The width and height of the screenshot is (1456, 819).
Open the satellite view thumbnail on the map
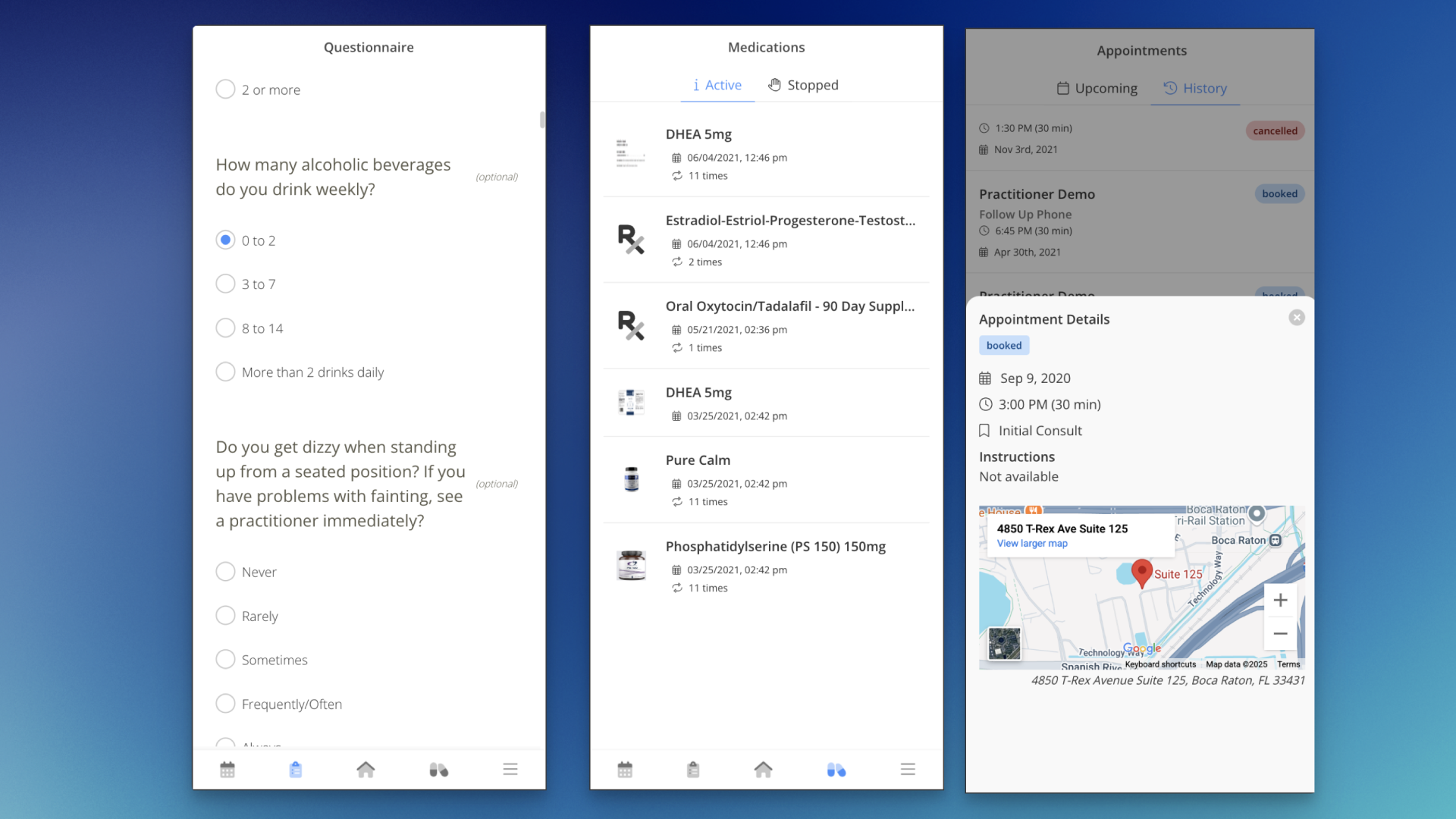pyautogui.click(x=1004, y=642)
